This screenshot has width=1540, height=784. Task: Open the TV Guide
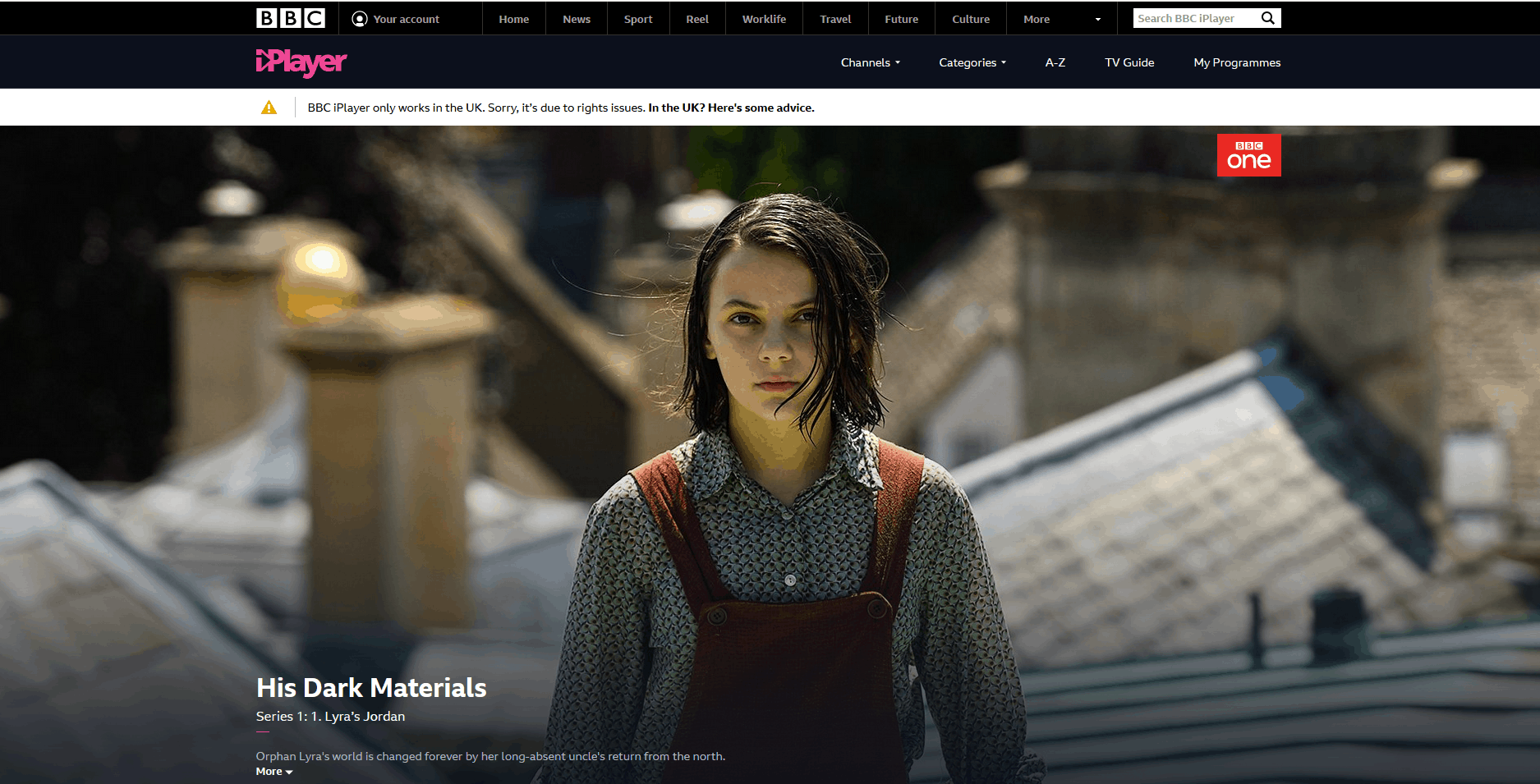coord(1129,62)
